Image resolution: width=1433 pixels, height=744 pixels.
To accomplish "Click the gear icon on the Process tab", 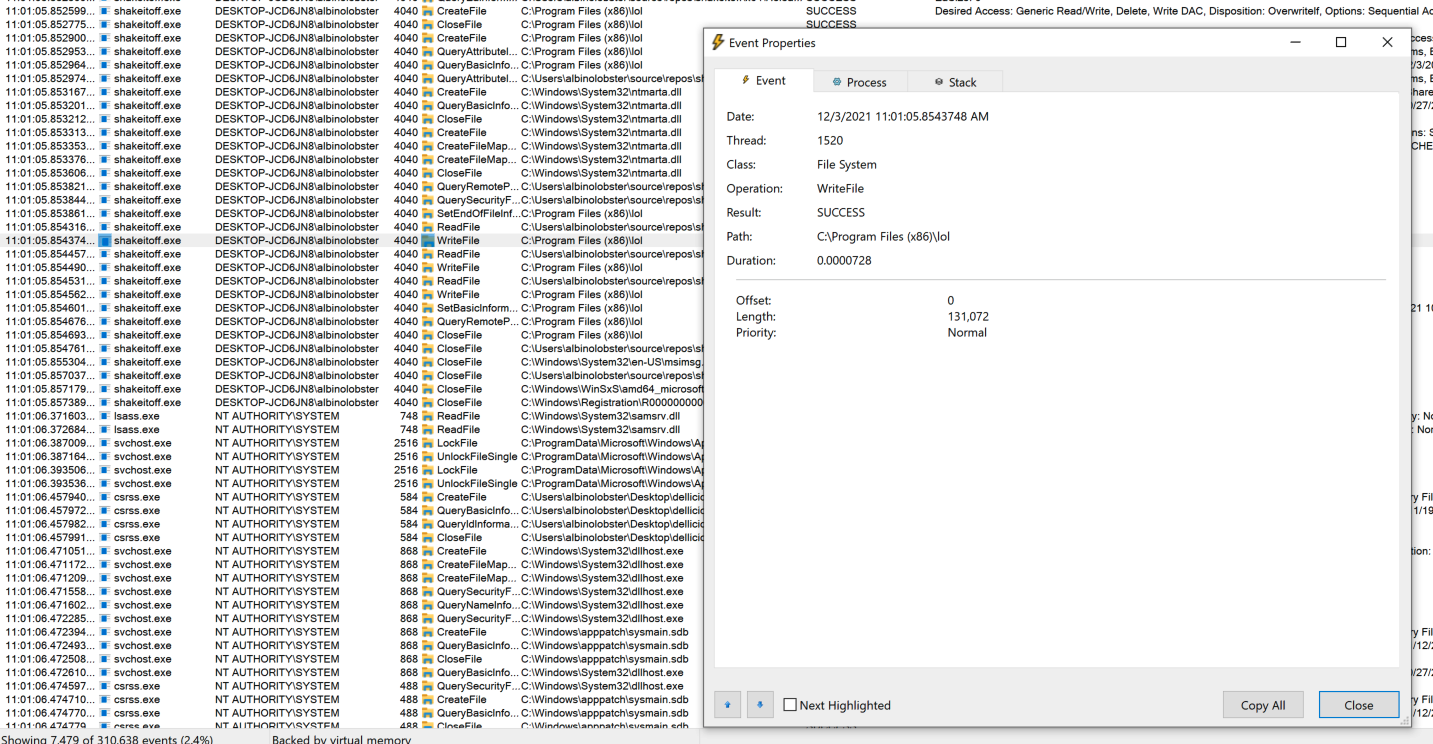I will click(837, 82).
